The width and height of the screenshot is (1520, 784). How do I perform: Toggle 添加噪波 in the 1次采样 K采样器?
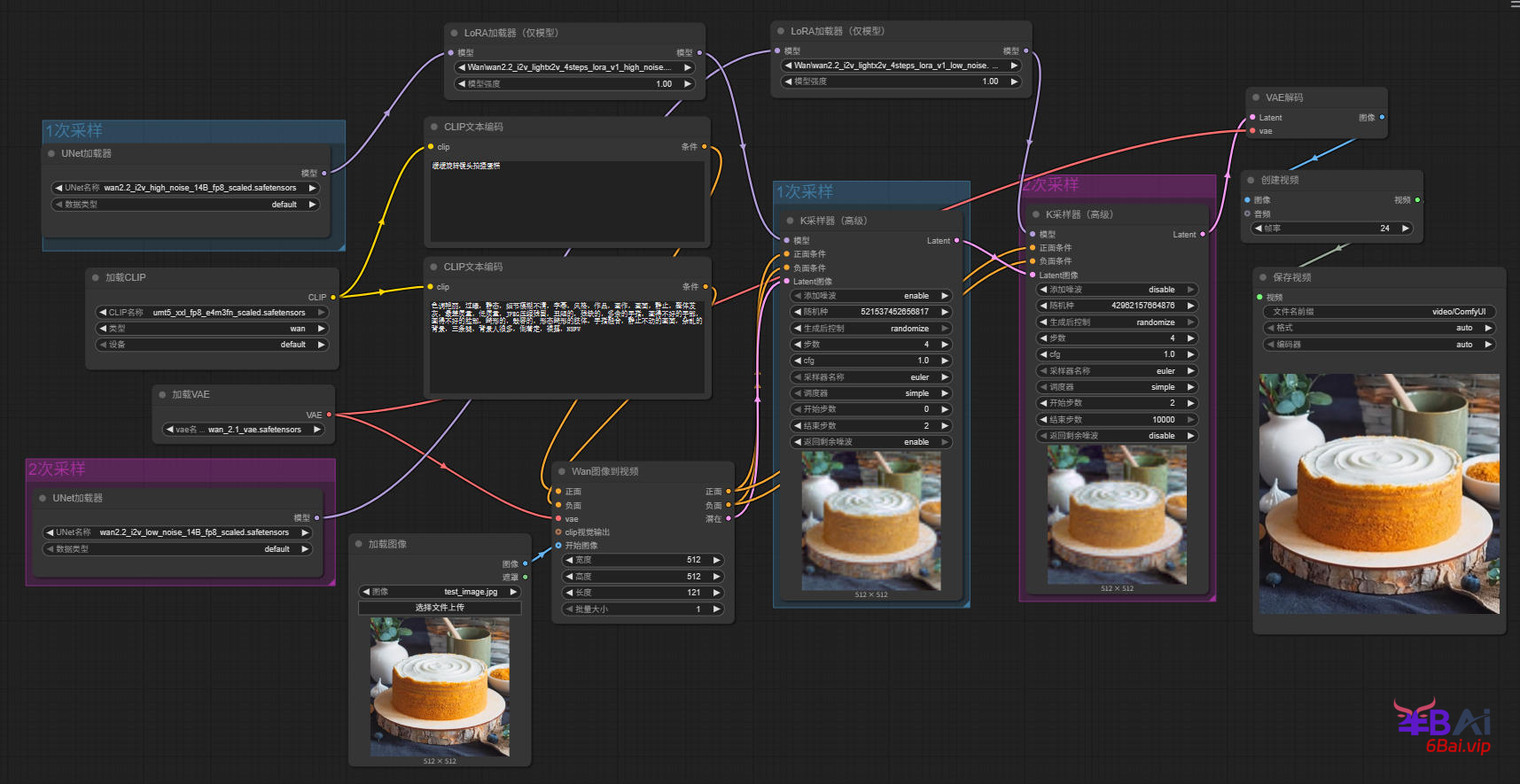pos(870,296)
